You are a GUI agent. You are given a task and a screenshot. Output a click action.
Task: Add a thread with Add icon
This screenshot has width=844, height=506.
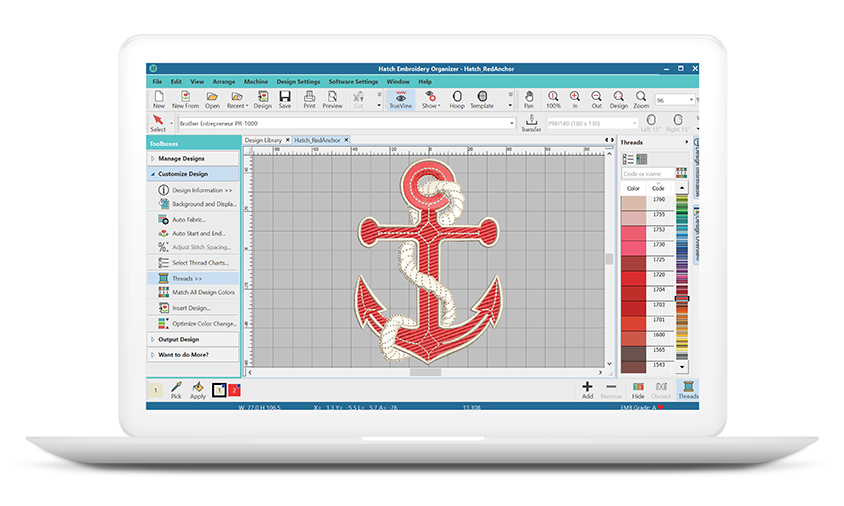coord(587,390)
